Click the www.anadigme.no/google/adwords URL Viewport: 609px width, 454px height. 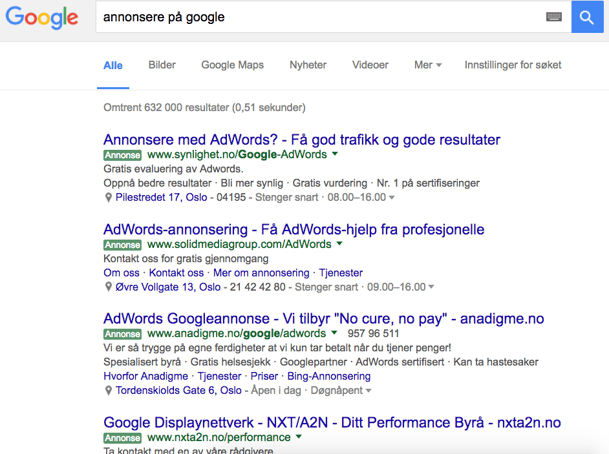[237, 333]
